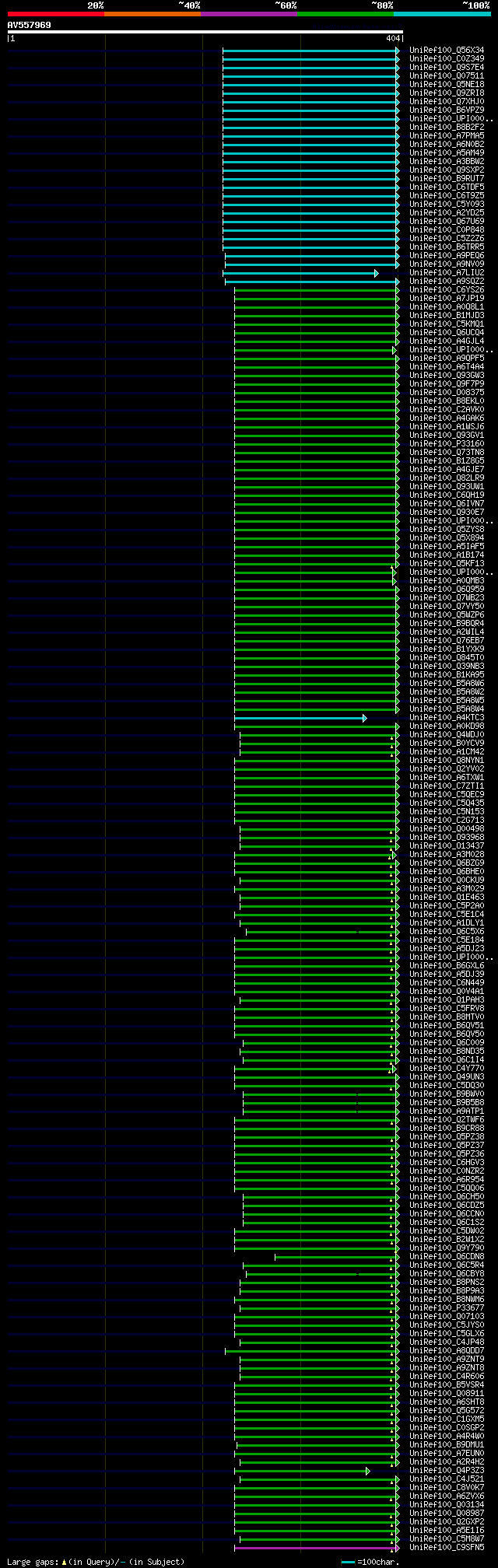
Task: Select label UniRef100_B6TRR5
Action: point(447,247)
